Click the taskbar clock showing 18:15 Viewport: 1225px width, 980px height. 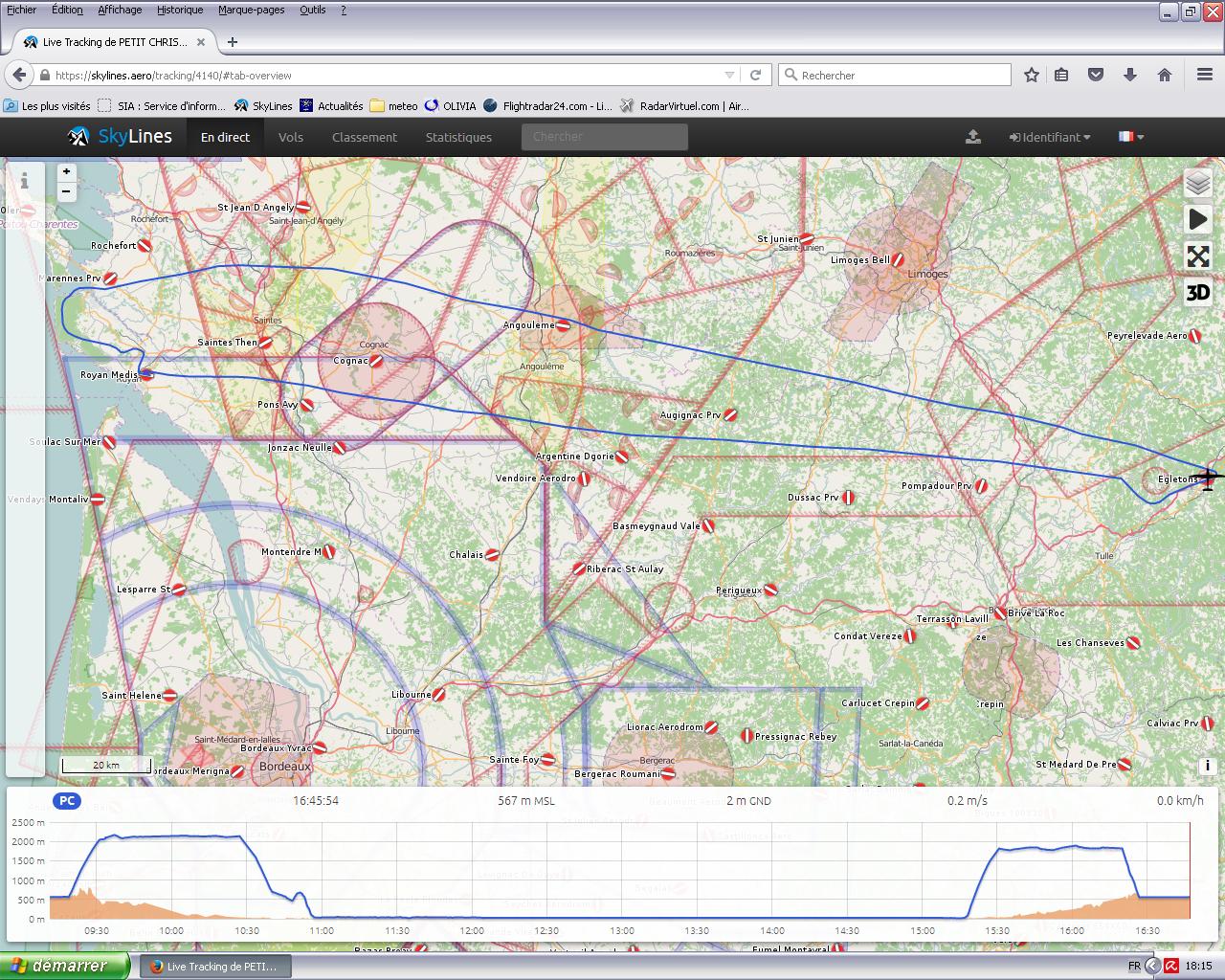tap(1198, 967)
